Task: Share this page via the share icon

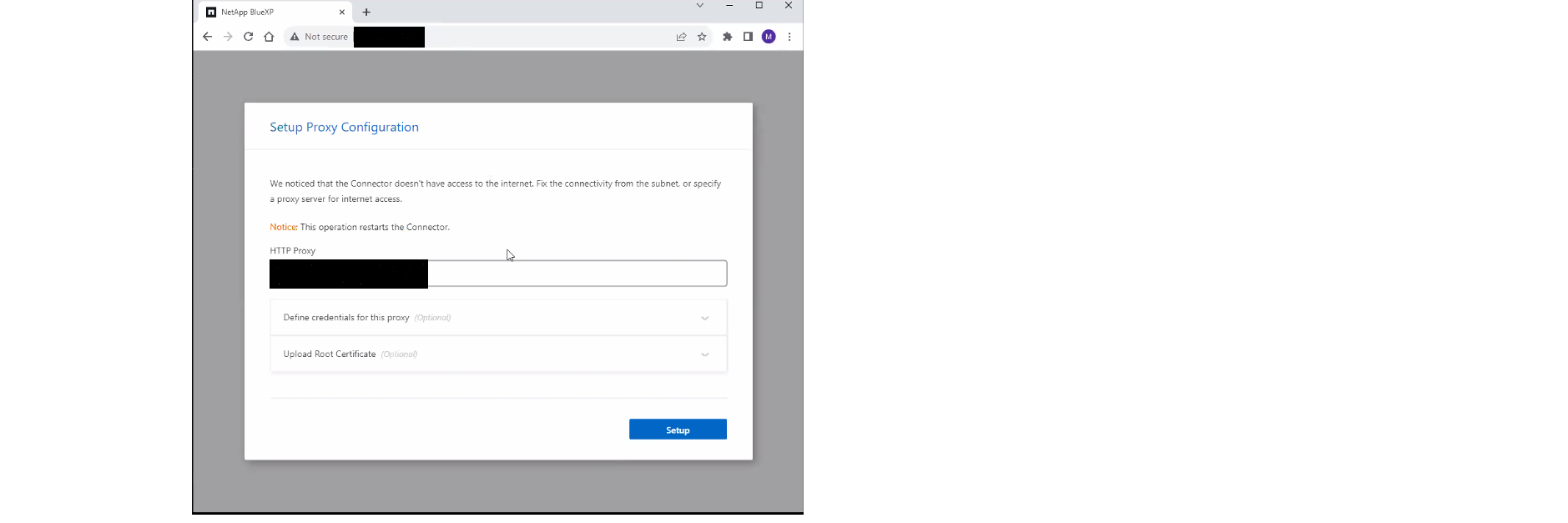Action: point(681,37)
